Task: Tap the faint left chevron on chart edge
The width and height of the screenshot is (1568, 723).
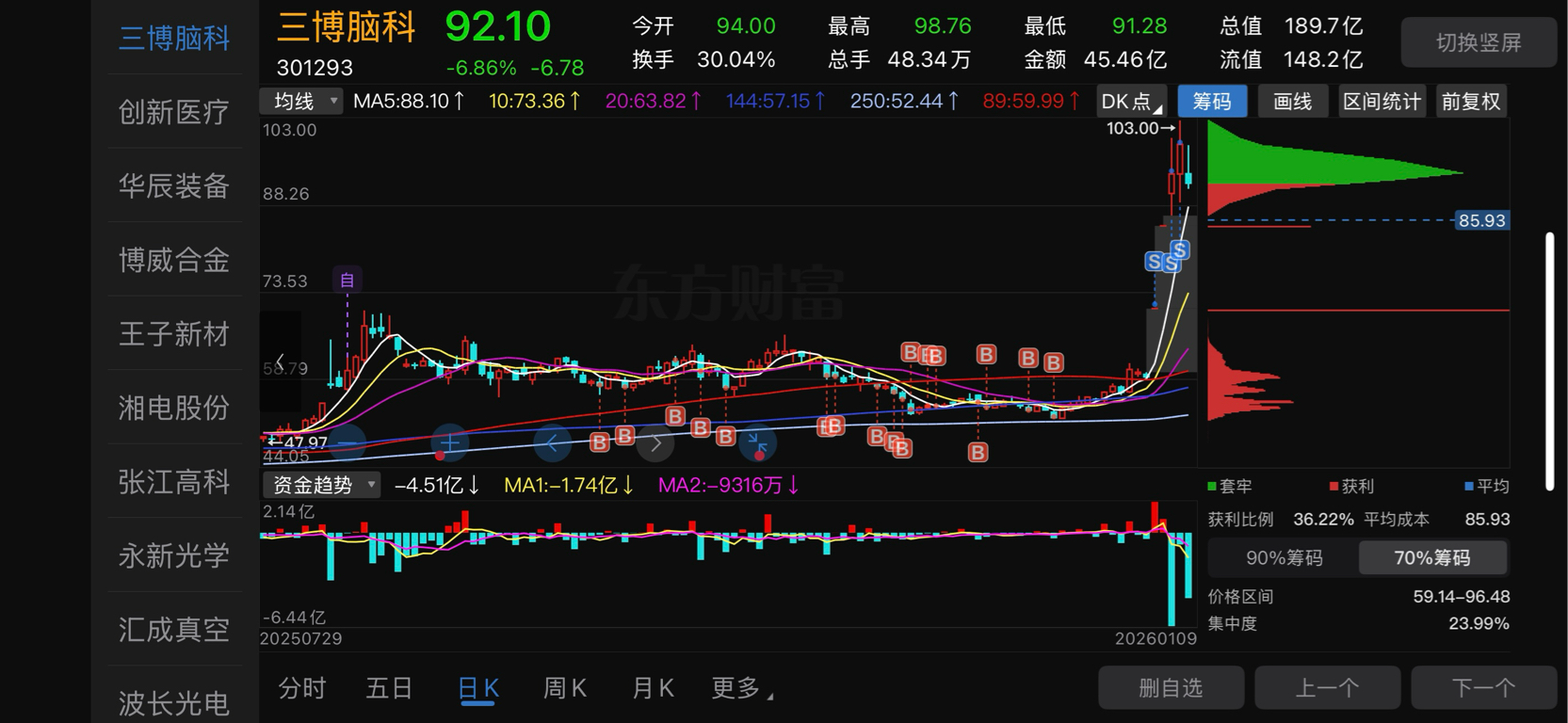Action: [x=280, y=361]
